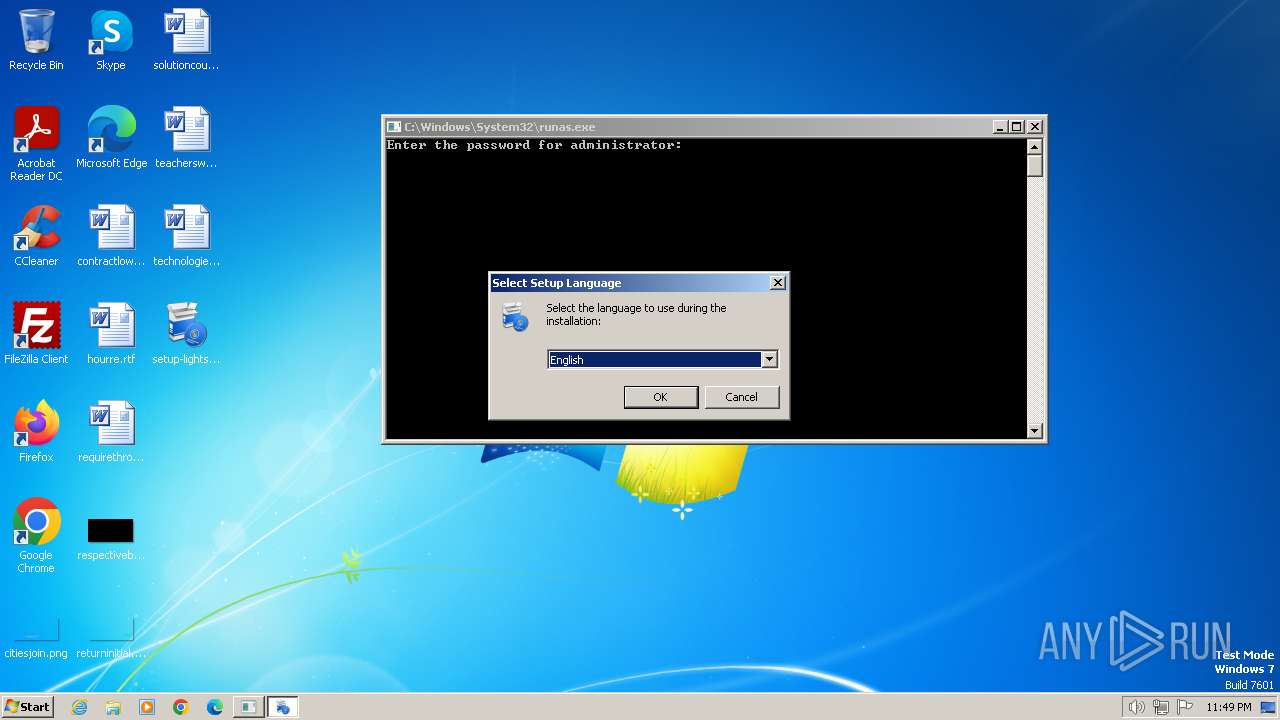Switch to the runas console taskbar button
The width and height of the screenshot is (1280, 720).
point(248,707)
